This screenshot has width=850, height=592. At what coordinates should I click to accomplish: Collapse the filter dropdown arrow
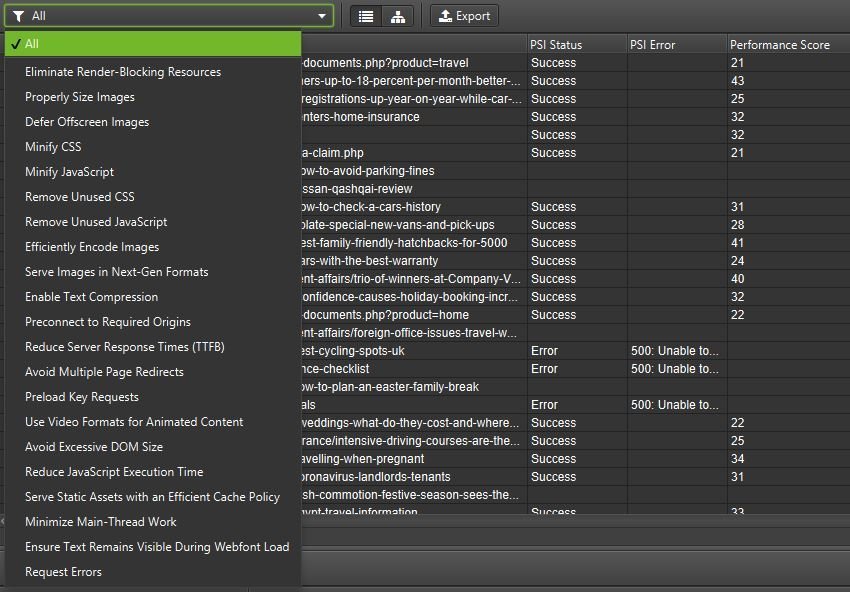click(322, 16)
